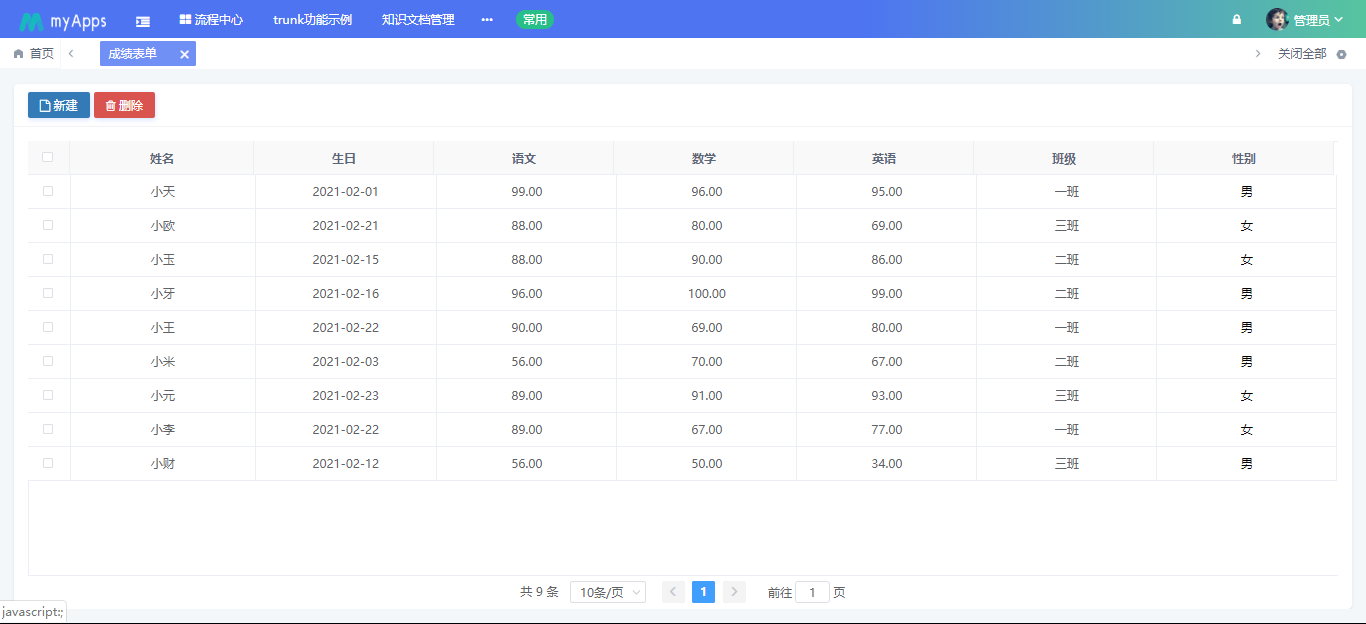1366x624 pixels.
Task: Click the 性别 column header
Action: point(1244,158)
